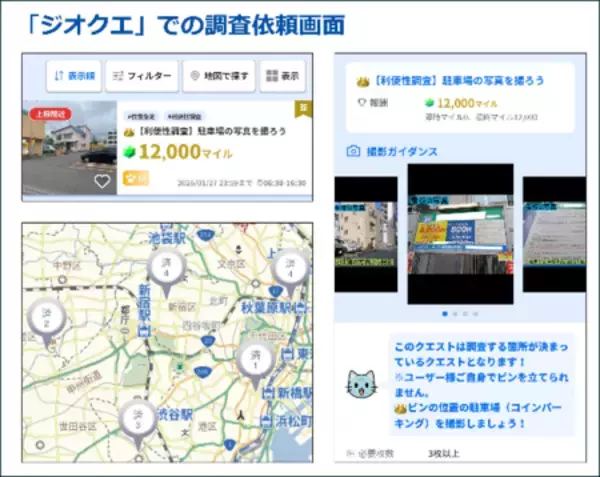The height and width of the screenshot is (477, 600).
Task: Select the #利便性調査 tag on the quest card
Action: click(185, 116)
